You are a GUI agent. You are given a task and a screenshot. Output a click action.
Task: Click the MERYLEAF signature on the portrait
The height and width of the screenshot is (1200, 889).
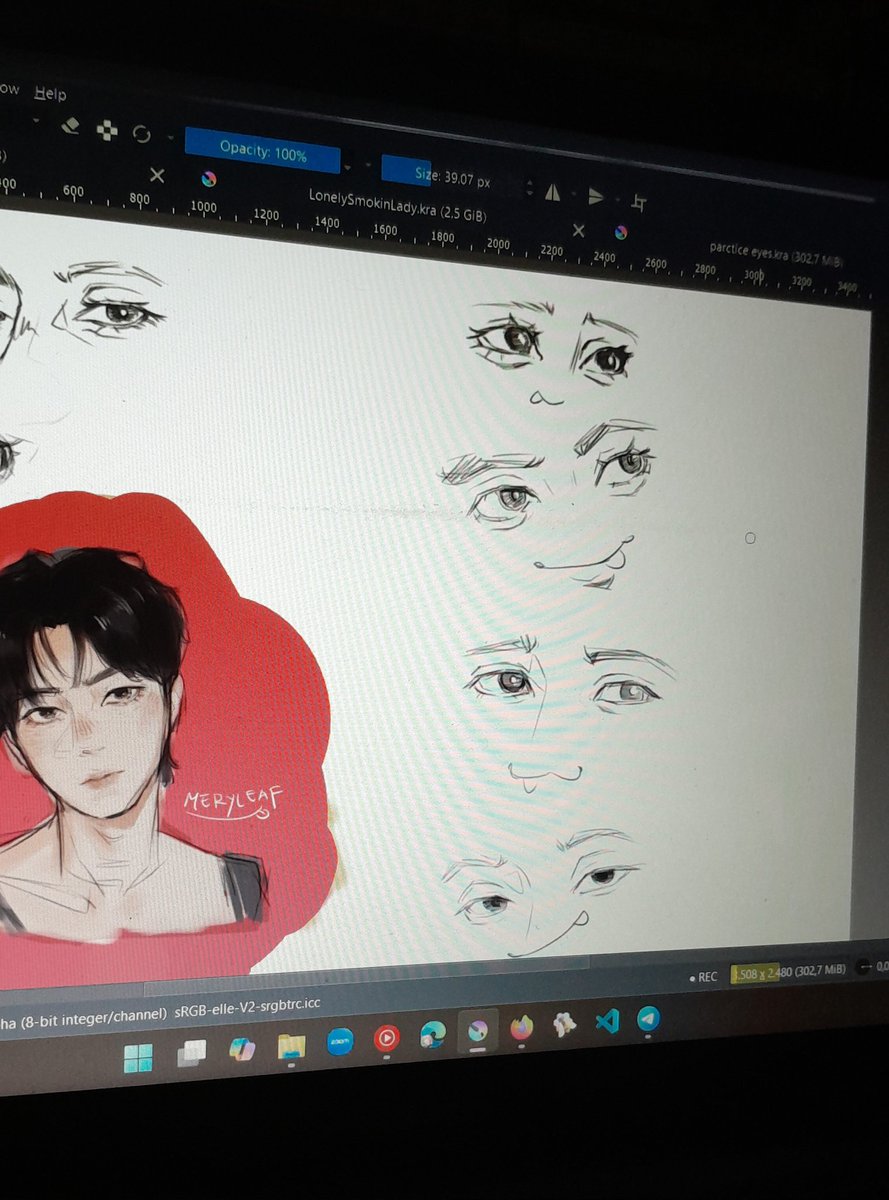232,802
